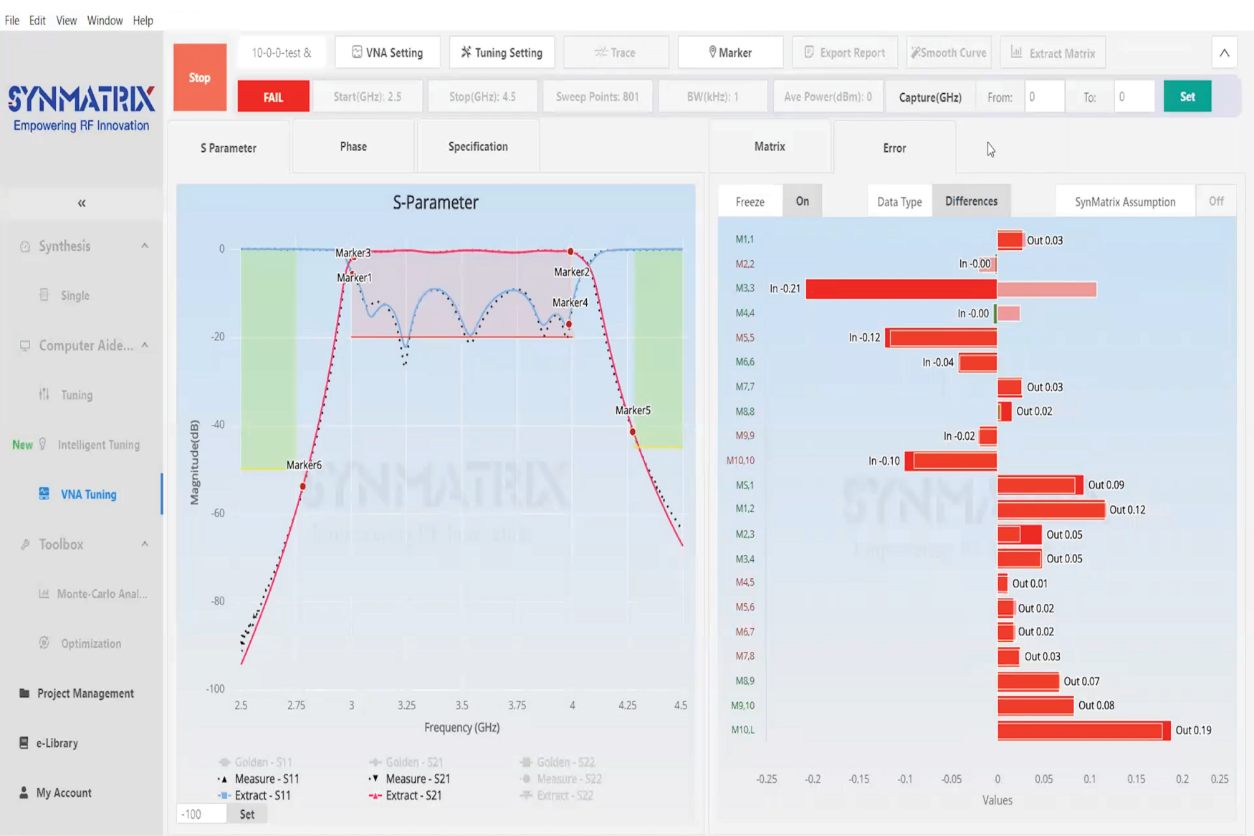Click the Capture From input field
This screenshot has height=836, width=1254.
(x=1044, y=97)
